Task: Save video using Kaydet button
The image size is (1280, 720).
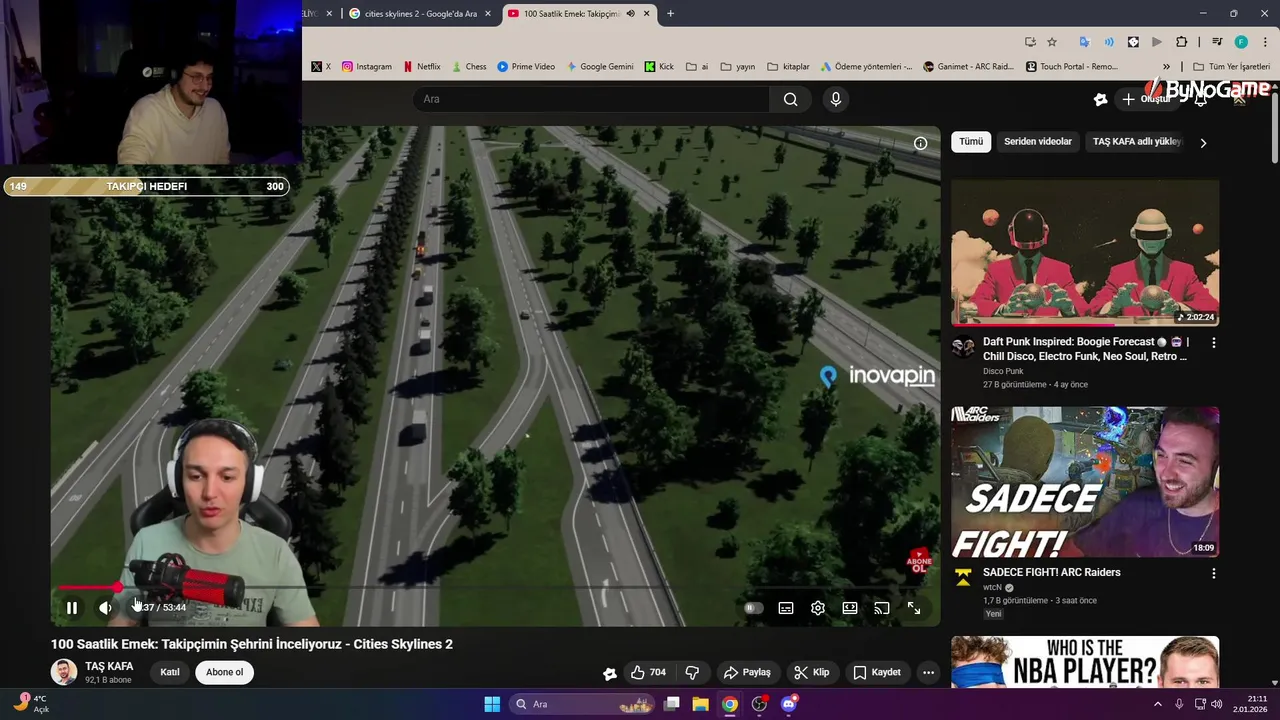Action: coord(877,672)
